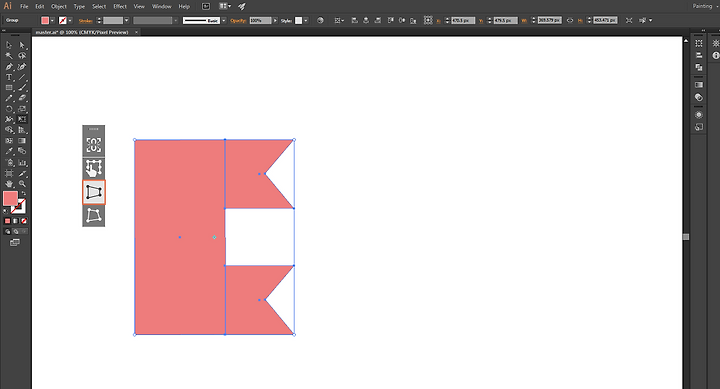
Task: Toggle Constrain in the Free Transform widget
Action: coord(94,145)
